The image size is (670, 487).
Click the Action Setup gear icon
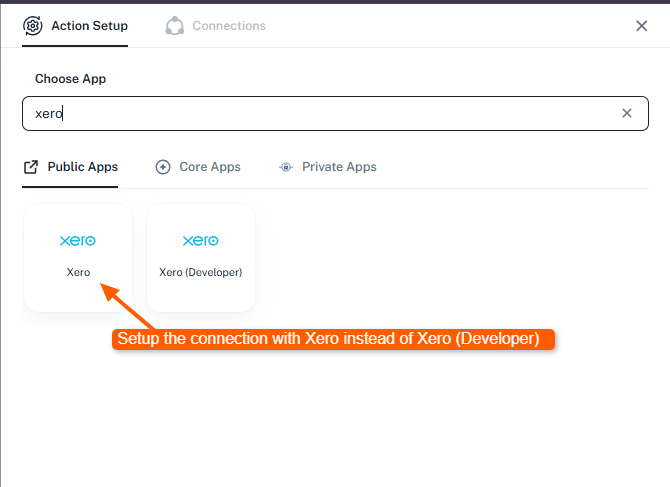pos(32,26)
